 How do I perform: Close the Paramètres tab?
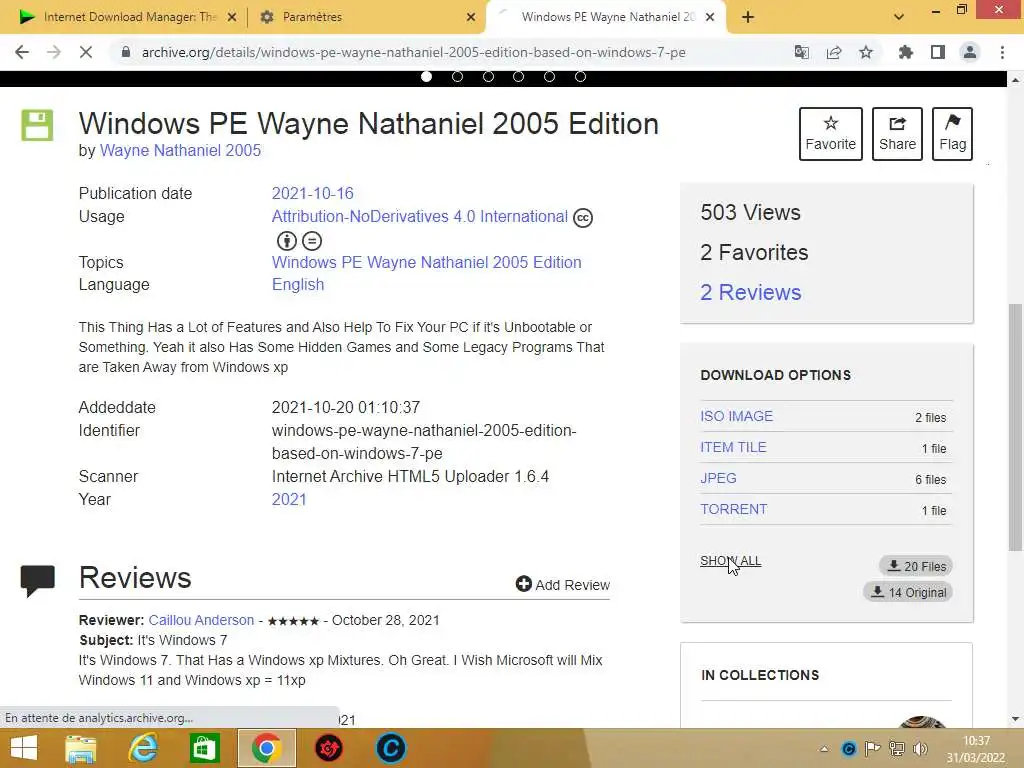pyautogui.click(x=471, y=17)
